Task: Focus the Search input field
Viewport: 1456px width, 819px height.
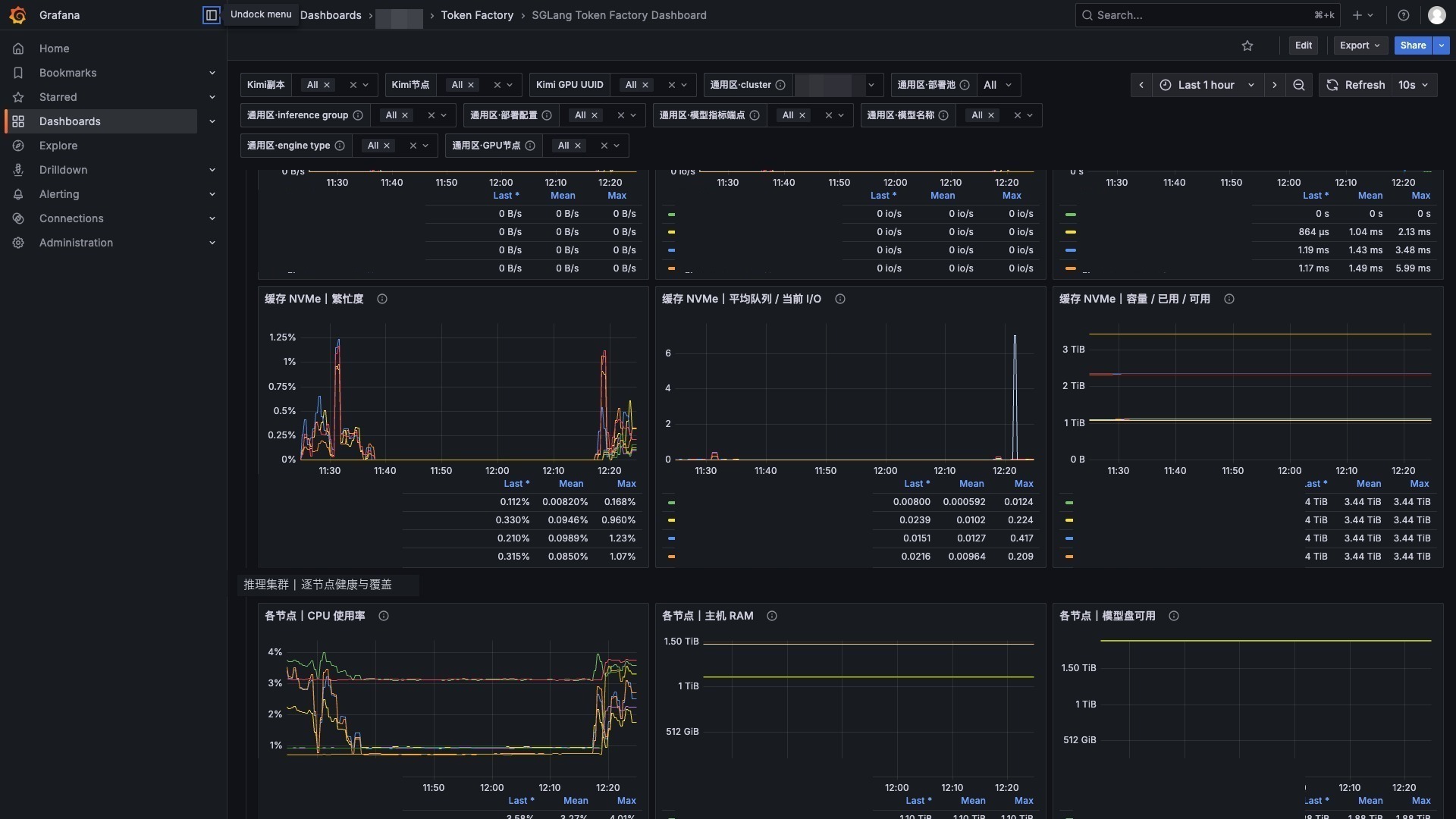Action: click(1207, 15)
